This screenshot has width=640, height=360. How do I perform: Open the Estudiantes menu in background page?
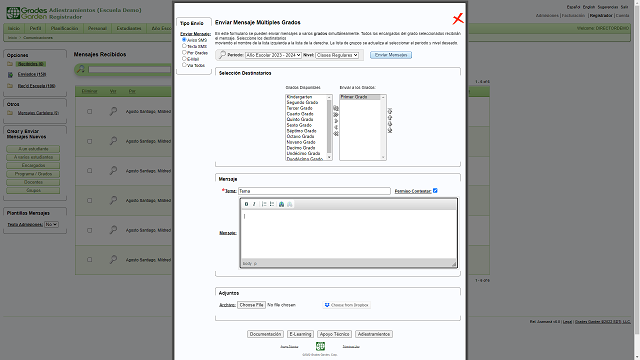tap(129, 28)
